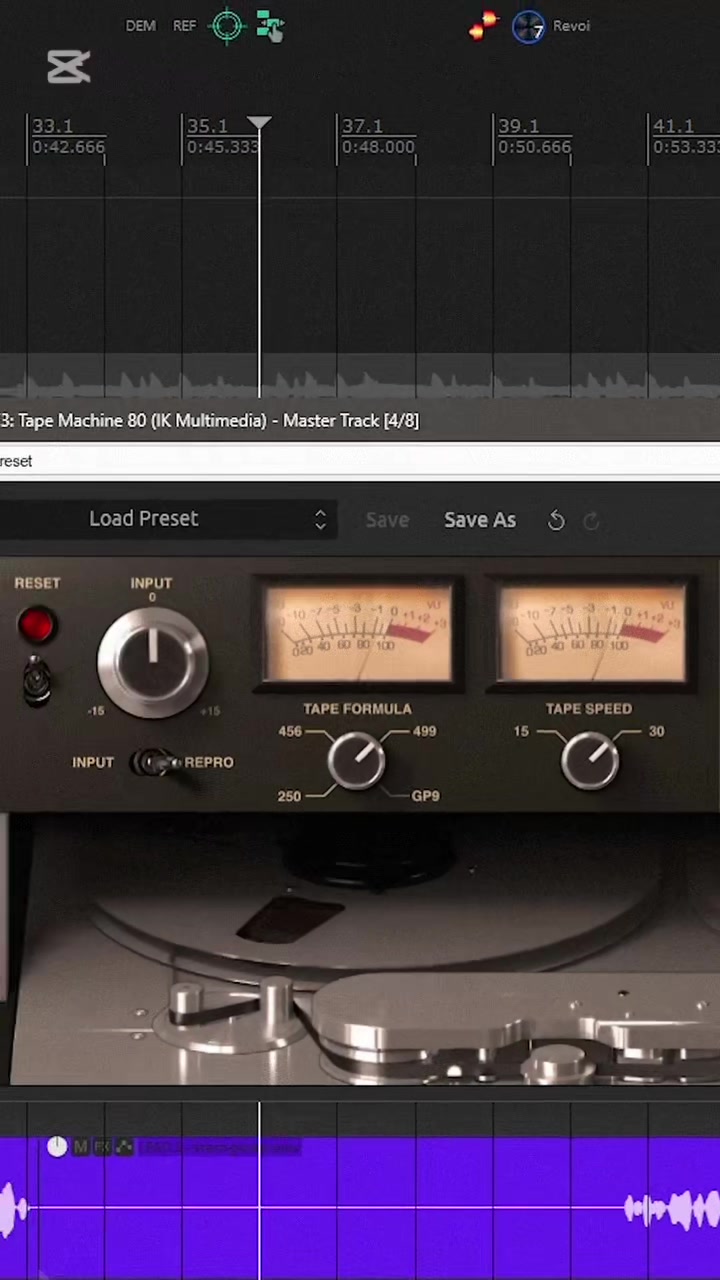Click ruler marker 37.1
The width and height of the screenshot is (720, 1280).
click(x=362, y=126)
